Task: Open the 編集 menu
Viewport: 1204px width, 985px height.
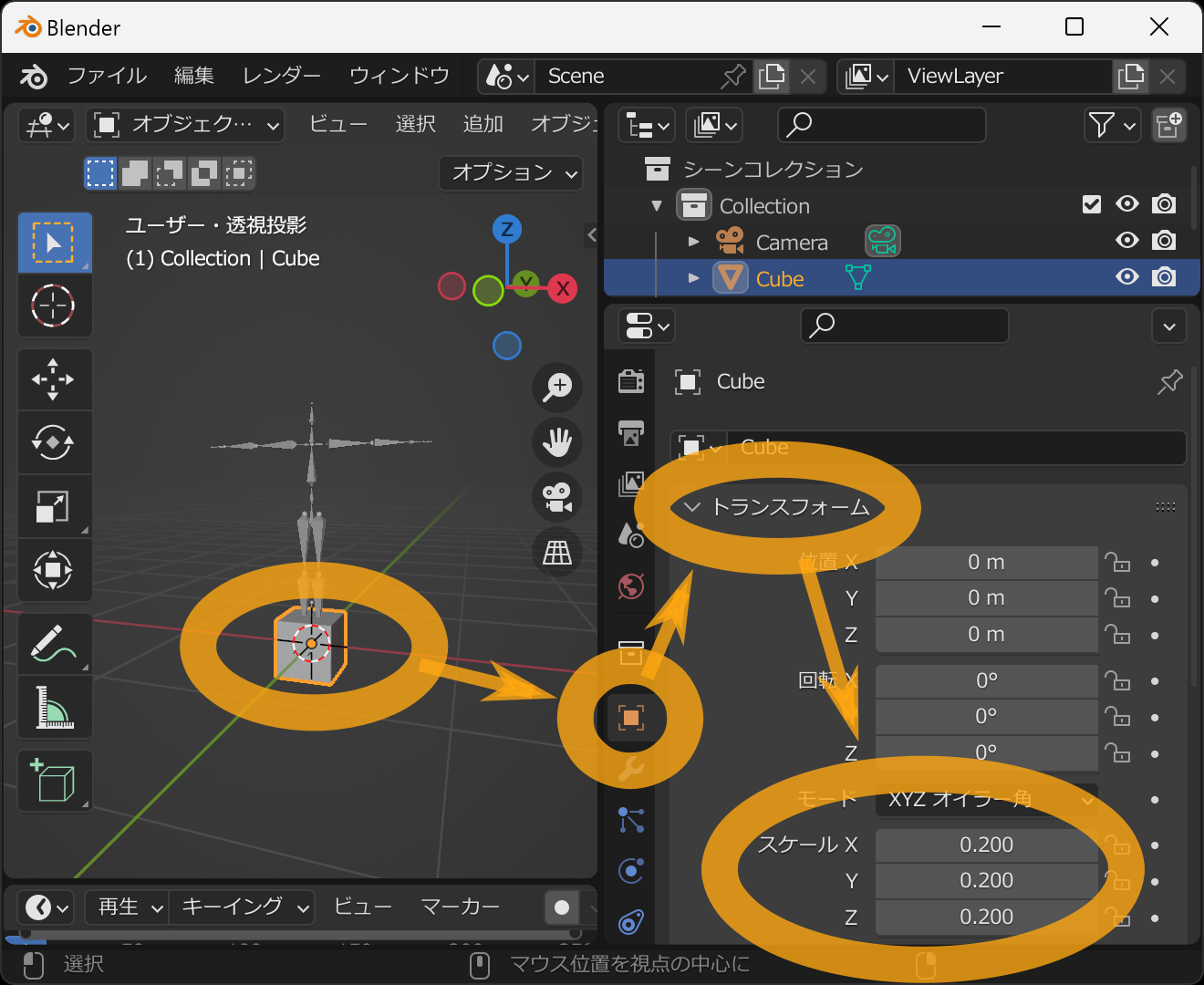Action: coord(194,77)
